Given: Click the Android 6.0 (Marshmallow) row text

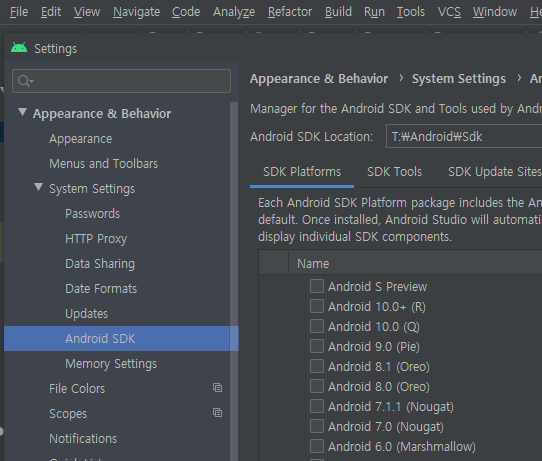Looking at the screenshot, I should click(402, 447).
